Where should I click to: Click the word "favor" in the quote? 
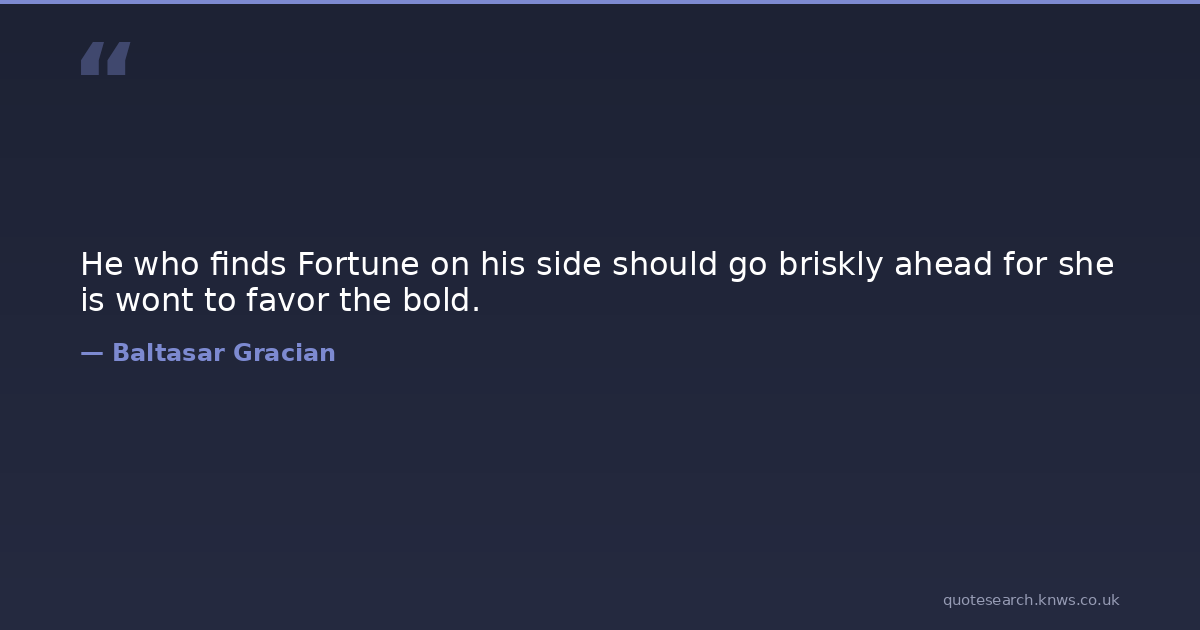click(288, 300)
